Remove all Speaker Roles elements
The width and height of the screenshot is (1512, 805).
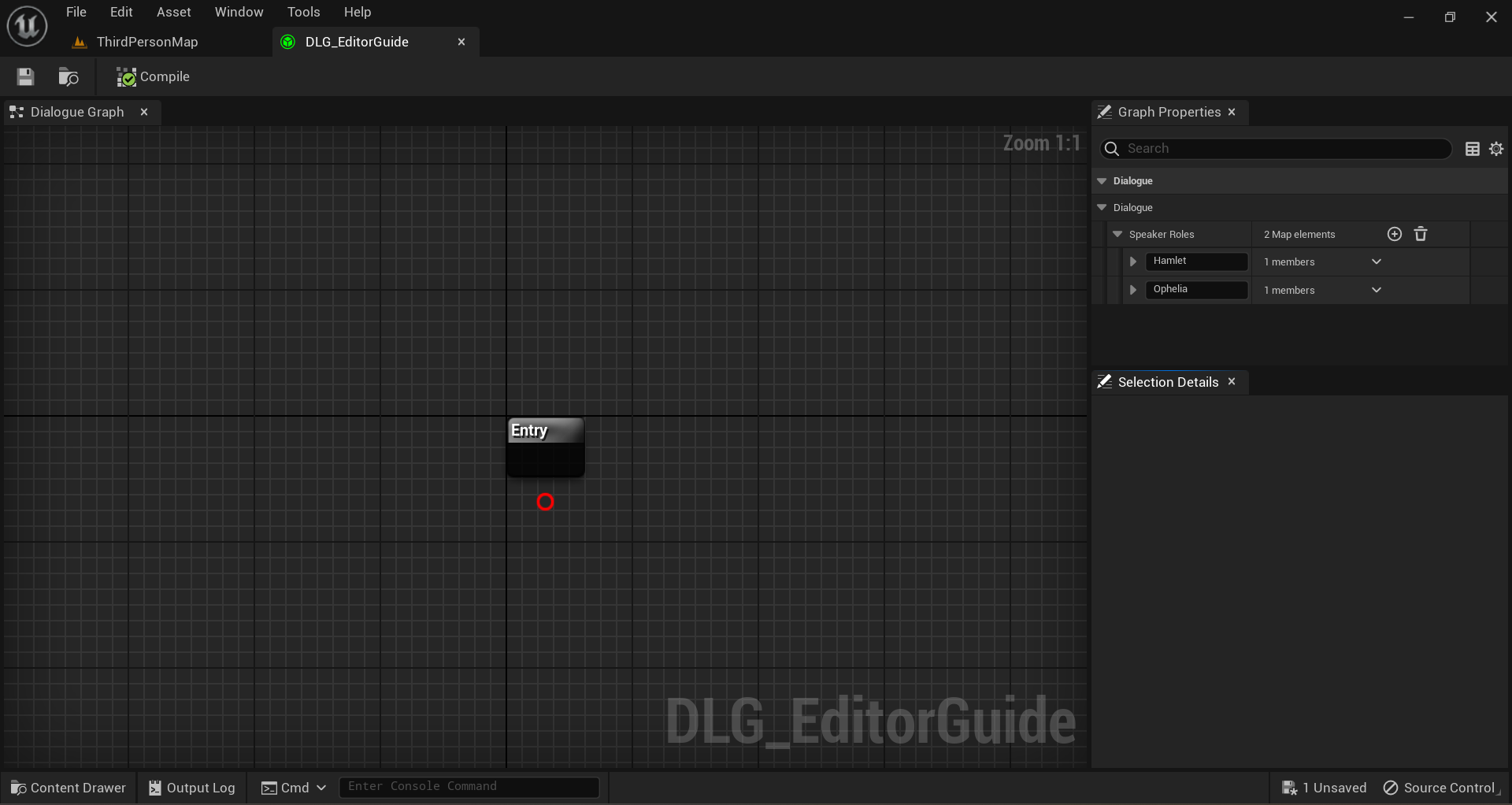point(1421,234)
